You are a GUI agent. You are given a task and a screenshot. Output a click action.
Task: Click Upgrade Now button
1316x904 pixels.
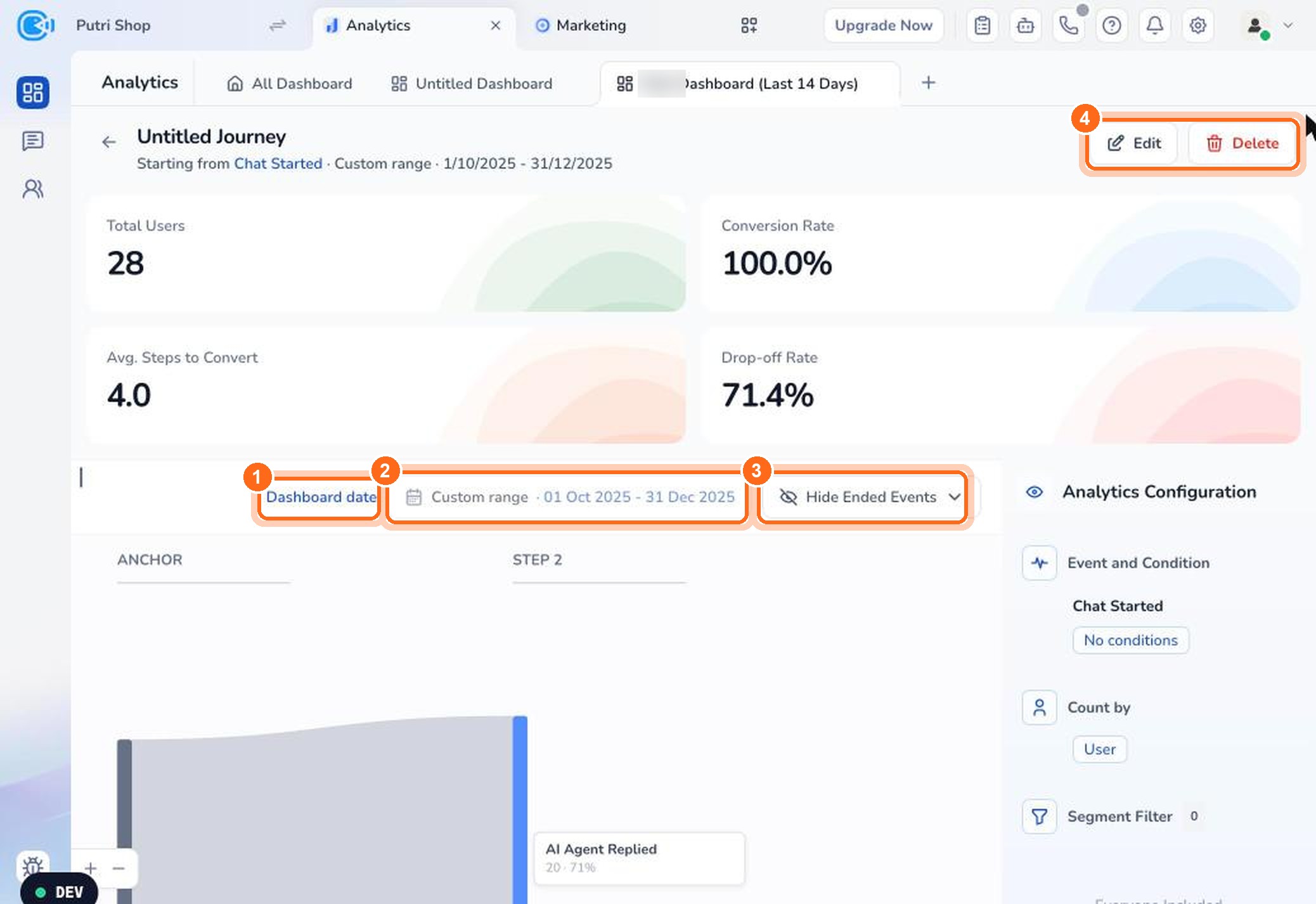click(883, 25)
